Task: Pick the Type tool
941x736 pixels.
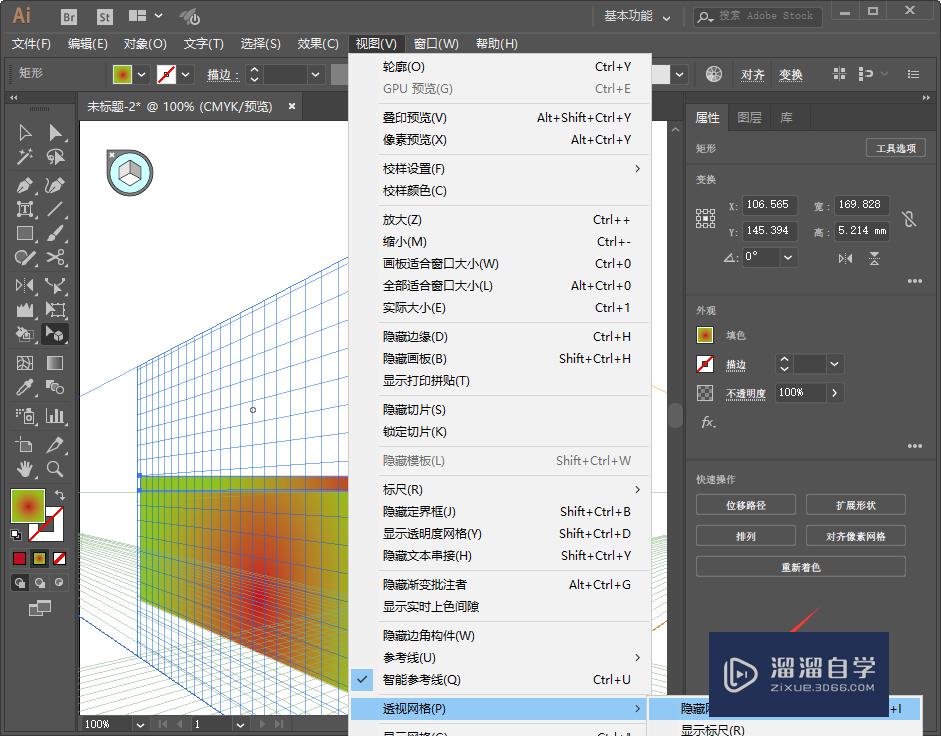Action: [25, 209]
